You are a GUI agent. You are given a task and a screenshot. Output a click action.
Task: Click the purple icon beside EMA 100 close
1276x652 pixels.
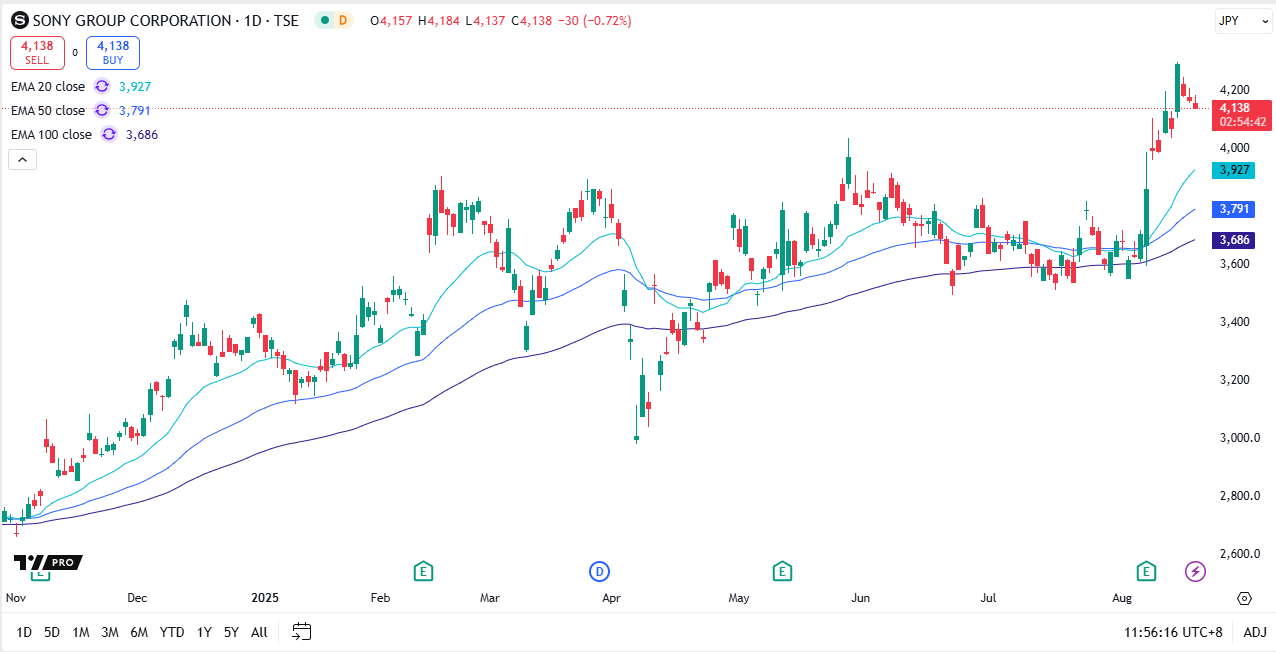(x=109, y=135)
